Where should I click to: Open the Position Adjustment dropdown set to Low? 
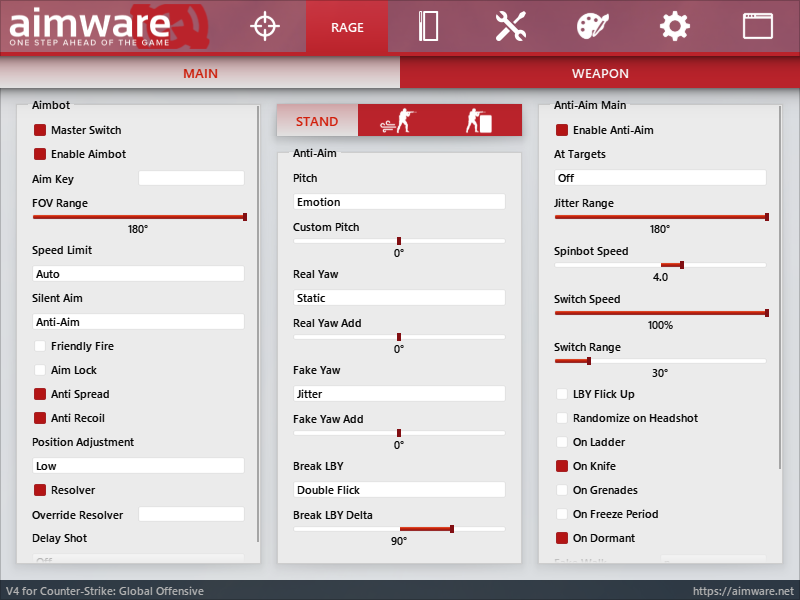click(138, 465)
